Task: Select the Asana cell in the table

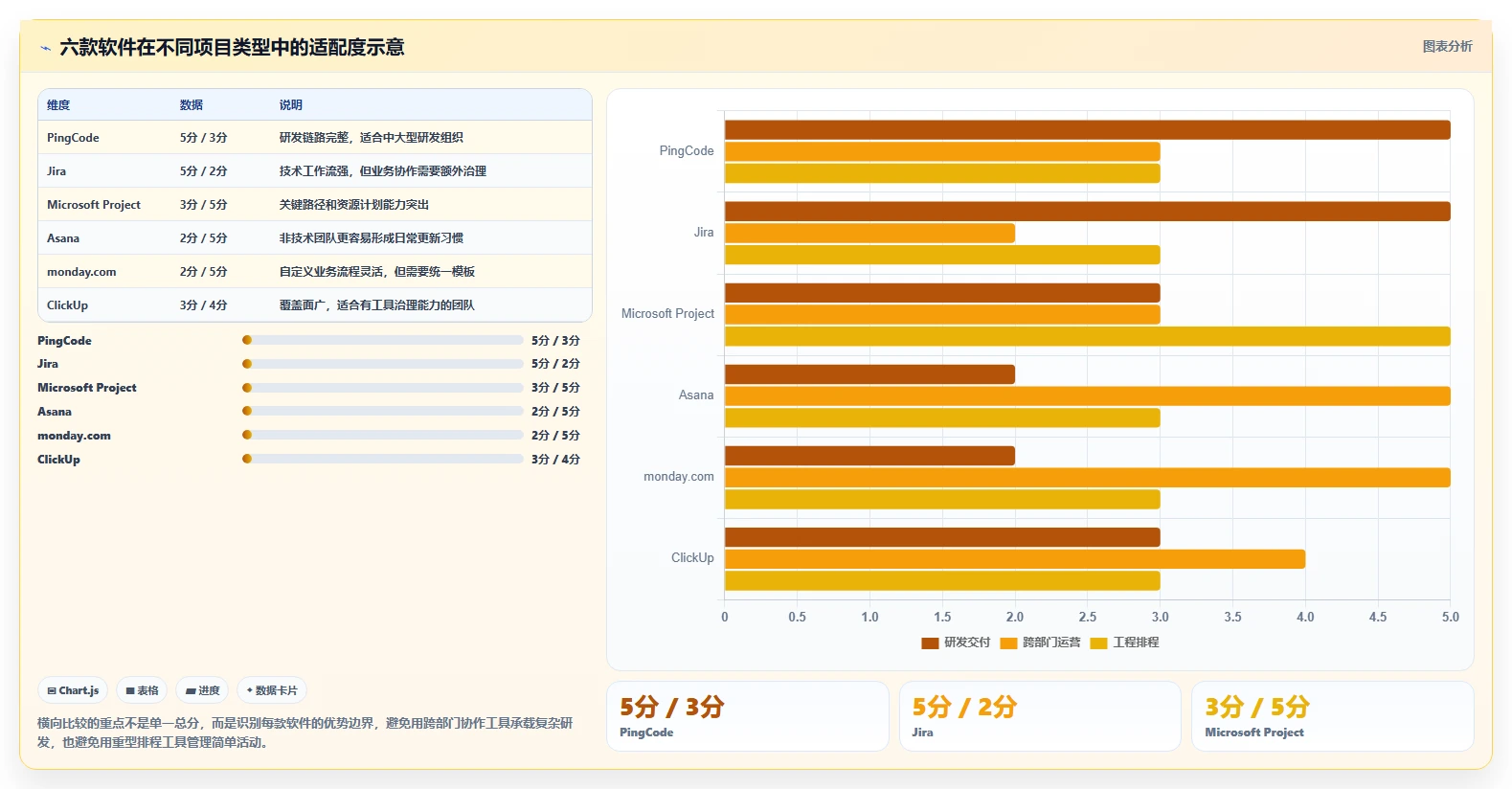Action: tap(63, 238)
